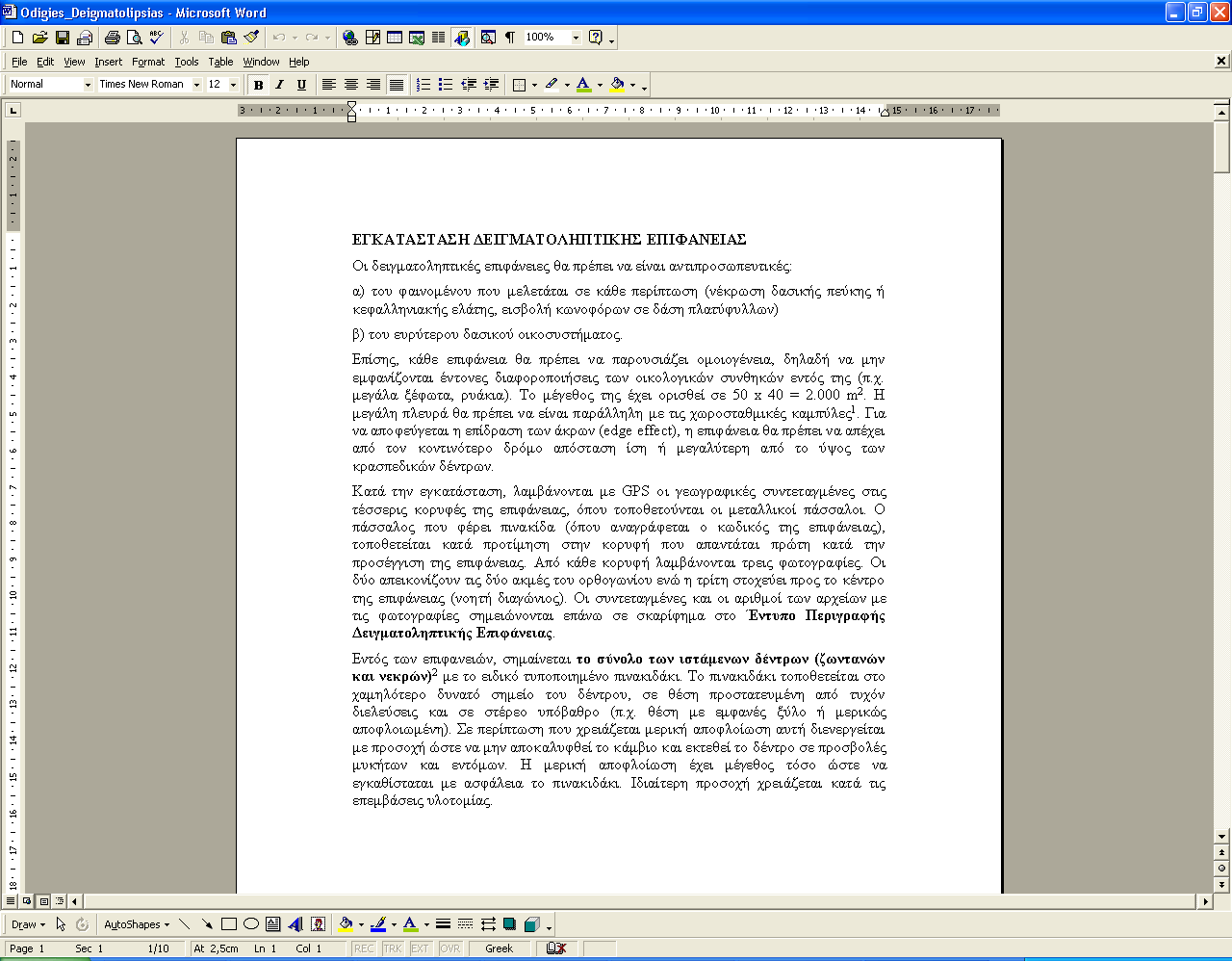Set paragraph alignment to Justify
The image size is (1232, 961).
pyautogui.click(x=396, y=85)
